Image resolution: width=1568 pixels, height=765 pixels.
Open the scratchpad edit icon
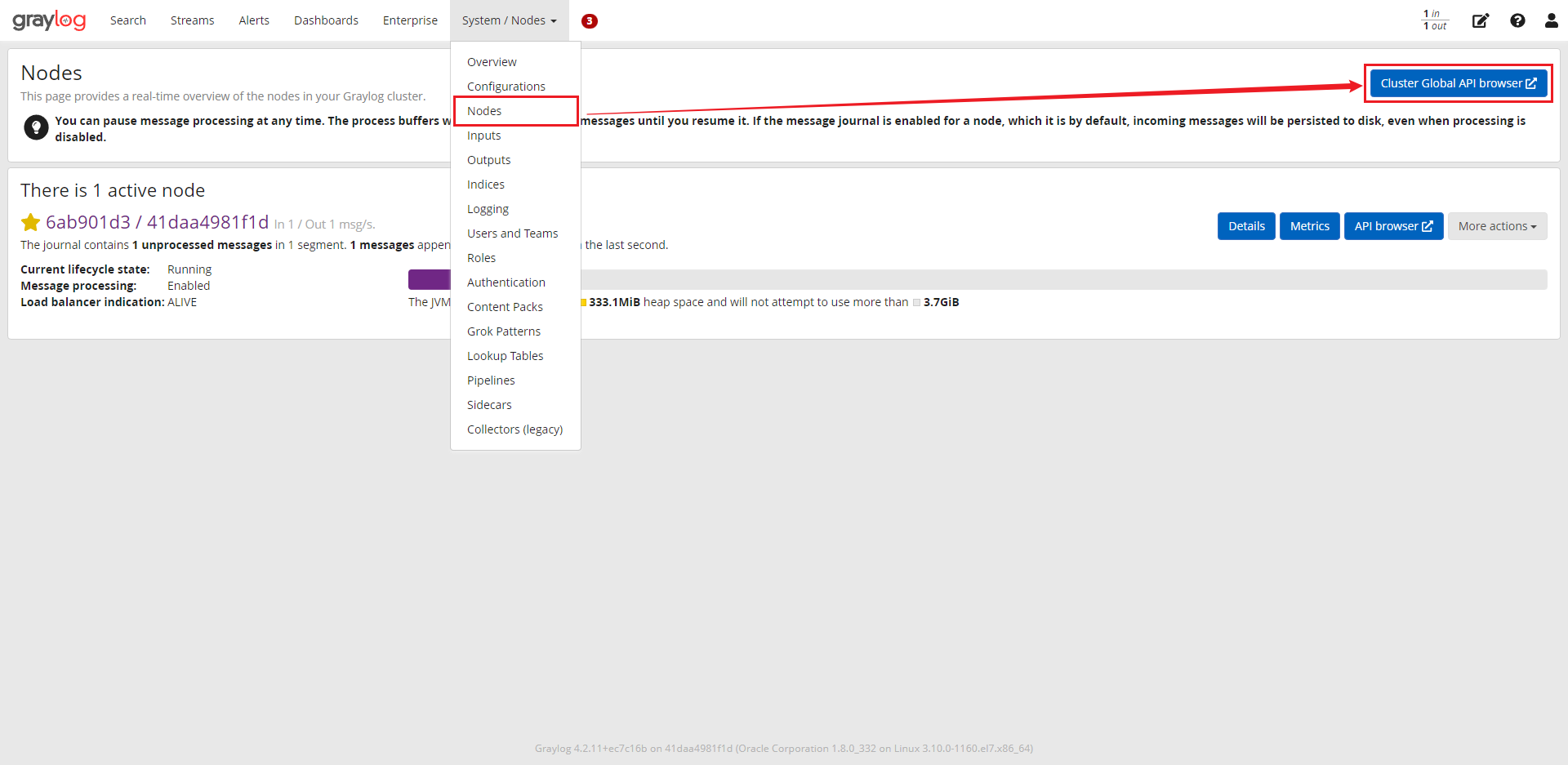coord(1481,20)
